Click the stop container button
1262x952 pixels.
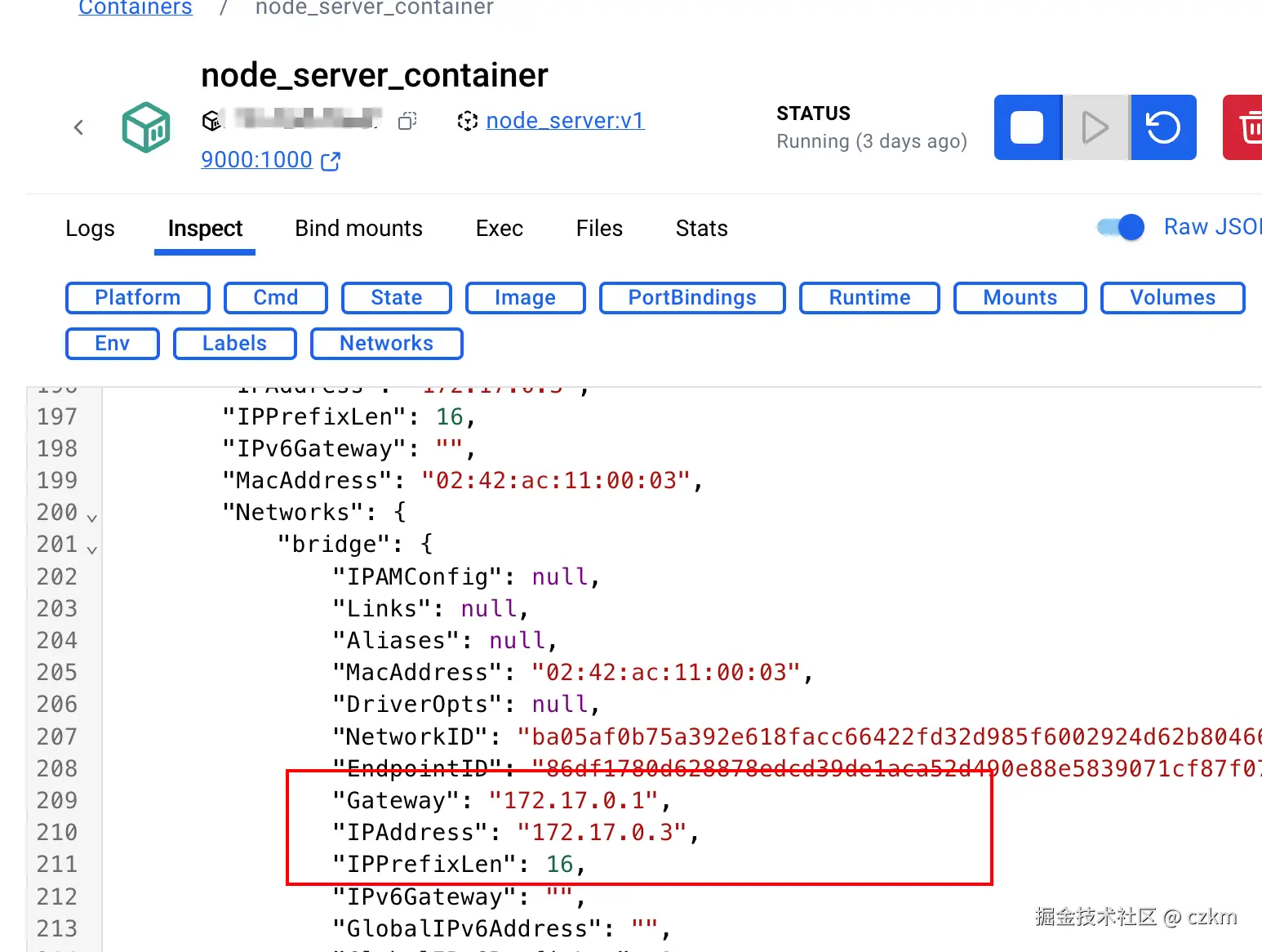[x=1027, y=127]
